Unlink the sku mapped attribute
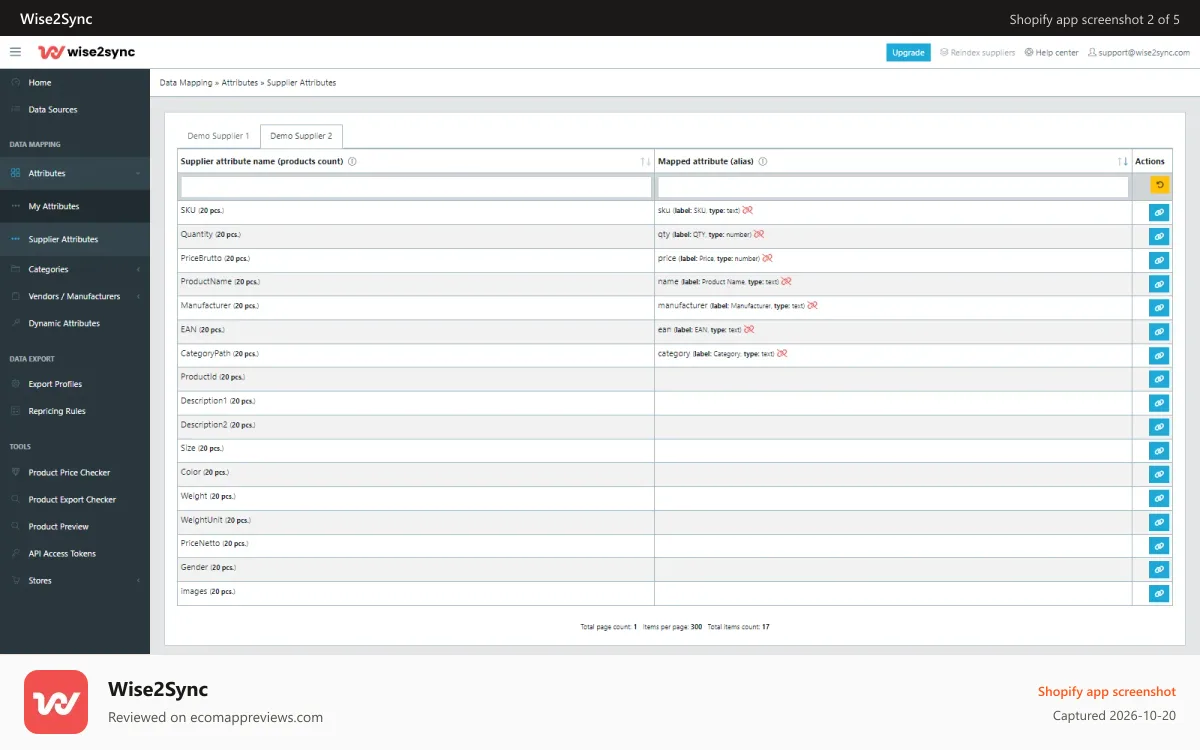1200x750 pixels. pyautogui.click(x=748, y=210)
